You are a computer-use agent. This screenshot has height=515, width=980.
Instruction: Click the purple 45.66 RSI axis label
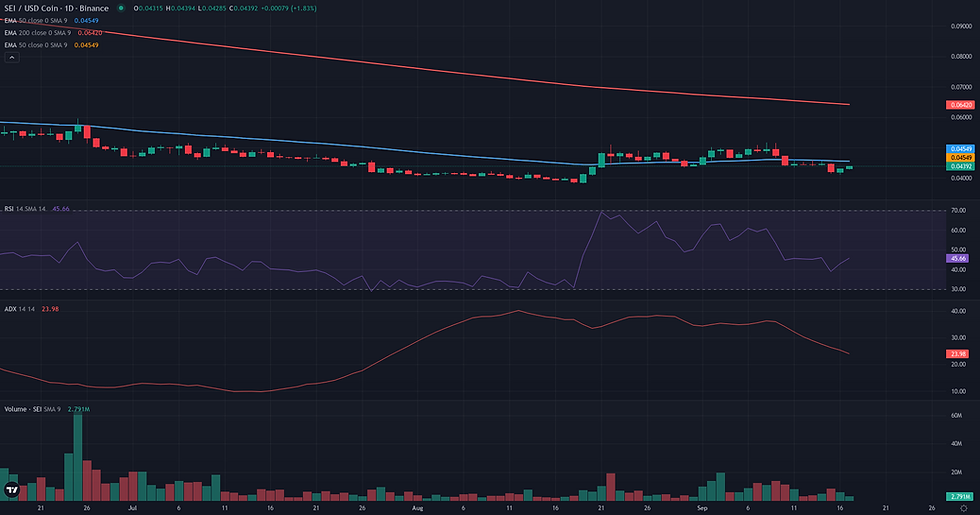(958, 258)
